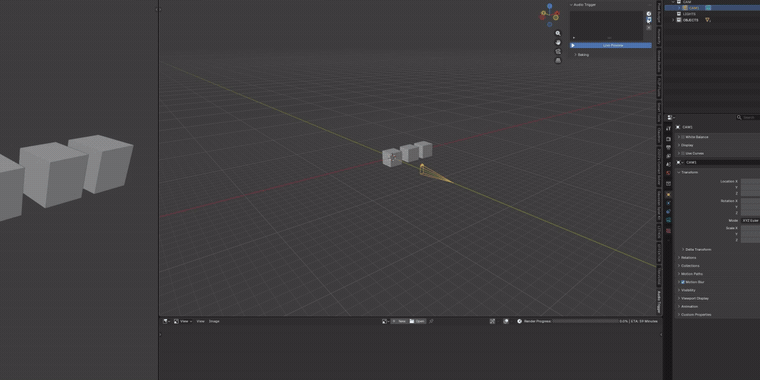The width and height of the screenshot is (760, 380).
Task: Click the blue Z axis on navigation gizmo
Action: click(550, 6)
